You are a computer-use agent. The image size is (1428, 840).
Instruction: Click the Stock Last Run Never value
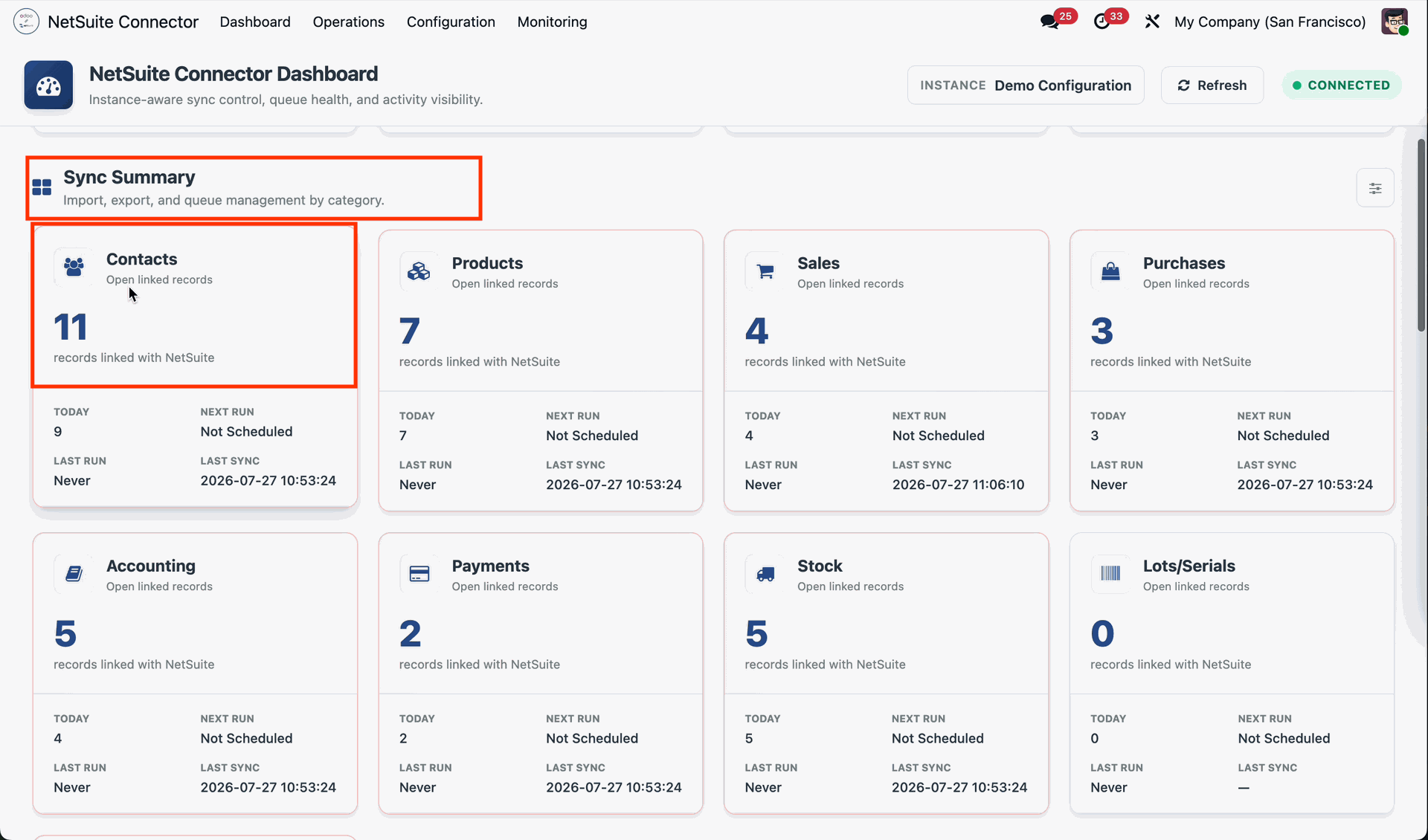763,787
